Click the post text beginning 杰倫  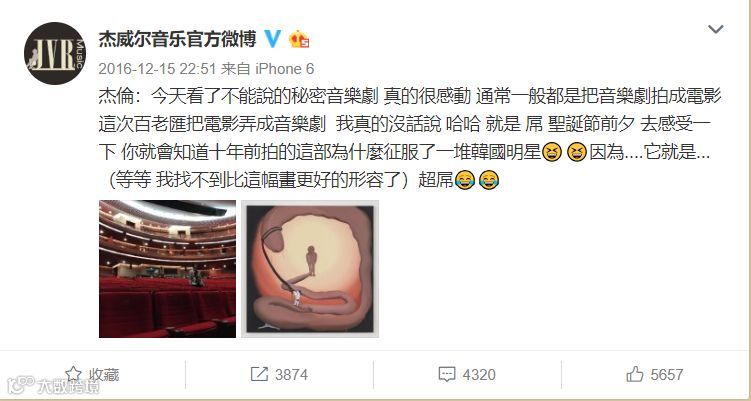[x=410, y=138]
